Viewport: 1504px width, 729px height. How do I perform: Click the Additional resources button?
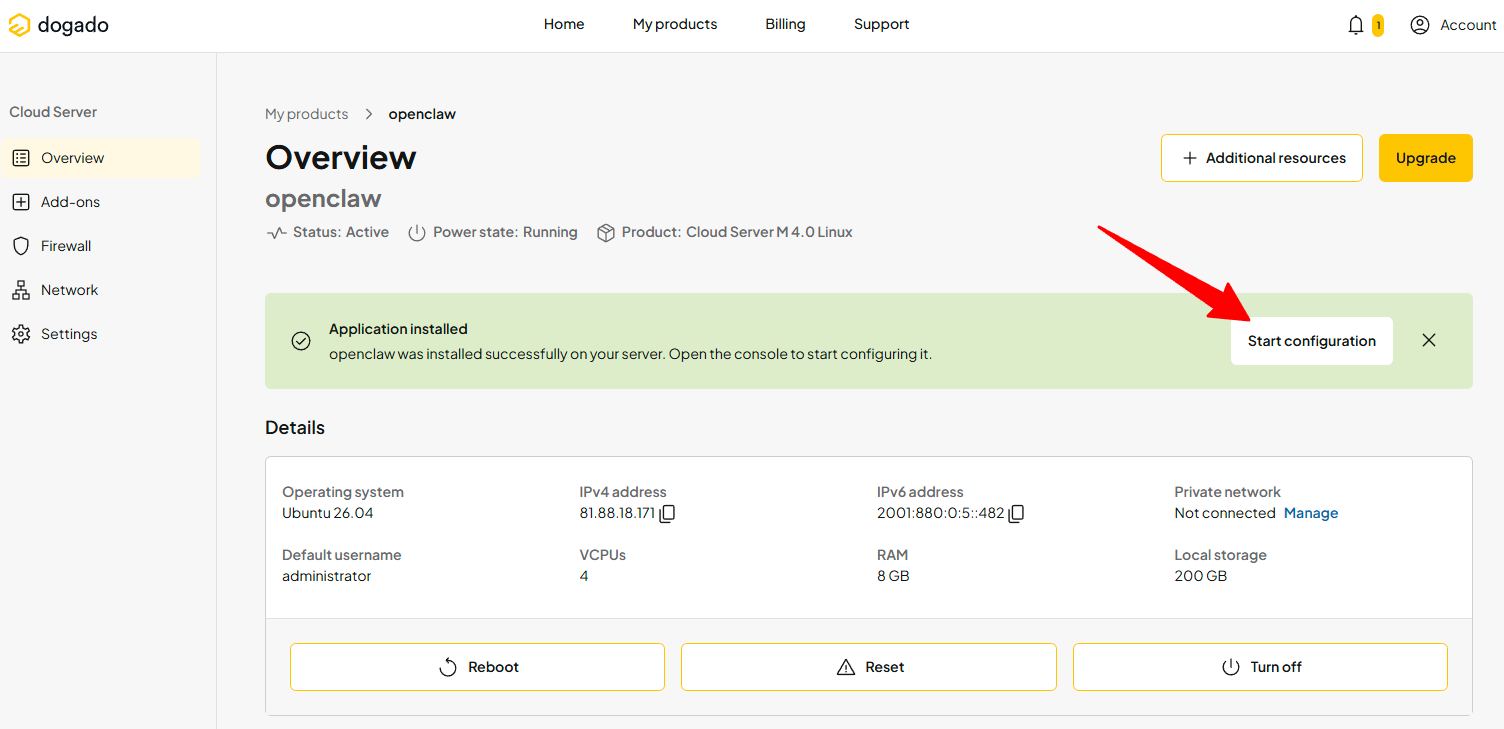pyautogui.click(x=1262, y=158)
